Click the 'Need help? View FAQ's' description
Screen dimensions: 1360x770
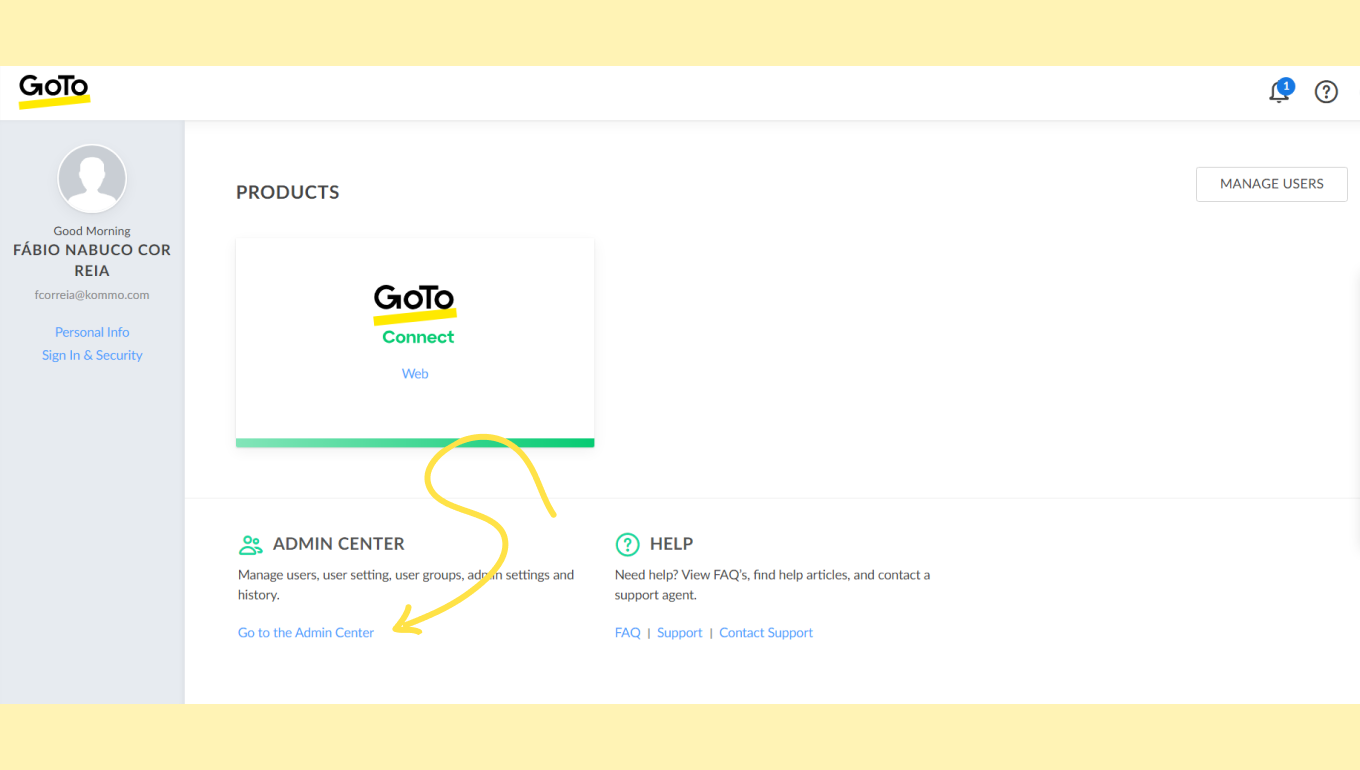coord(773,585)
